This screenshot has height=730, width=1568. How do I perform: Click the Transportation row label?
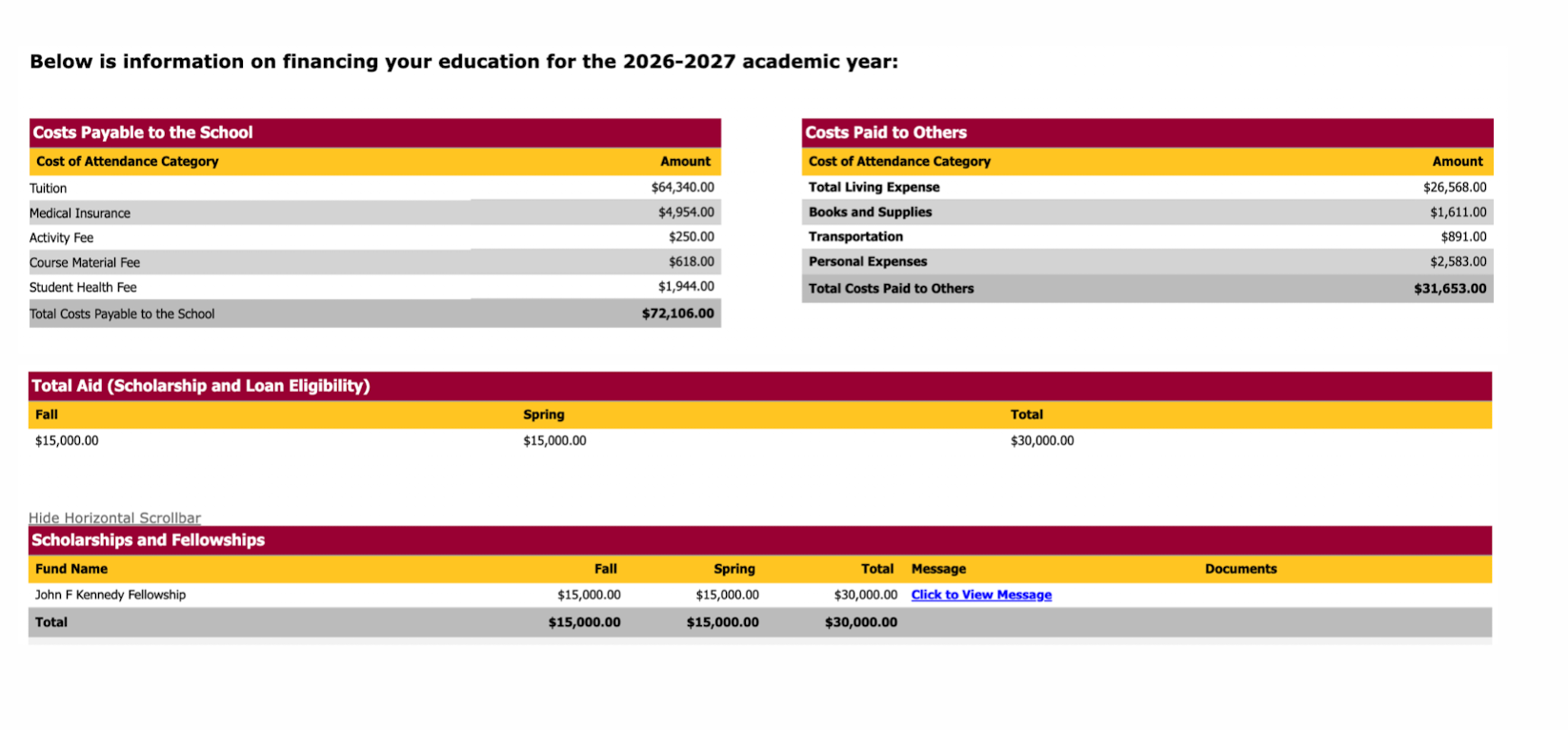(855, 237)
